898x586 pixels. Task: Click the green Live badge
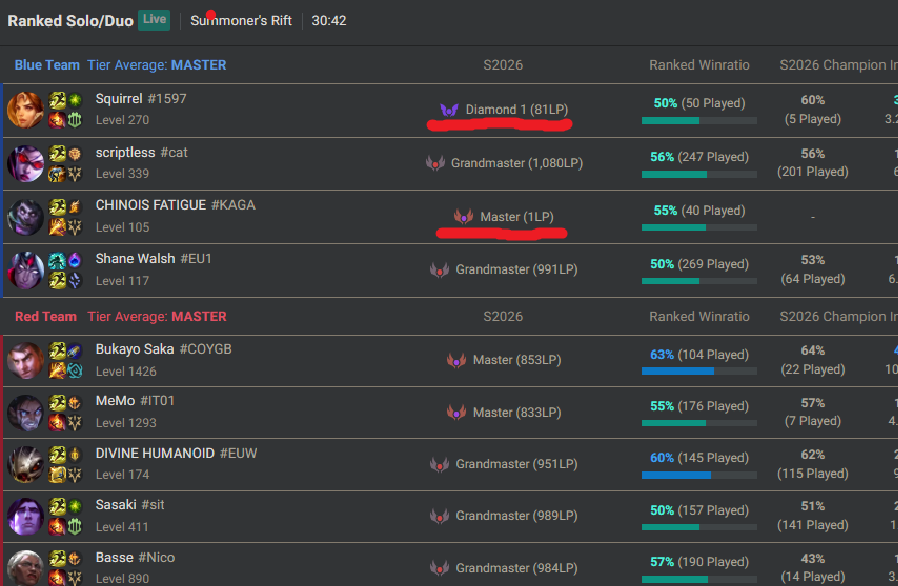tap(154, 20)
